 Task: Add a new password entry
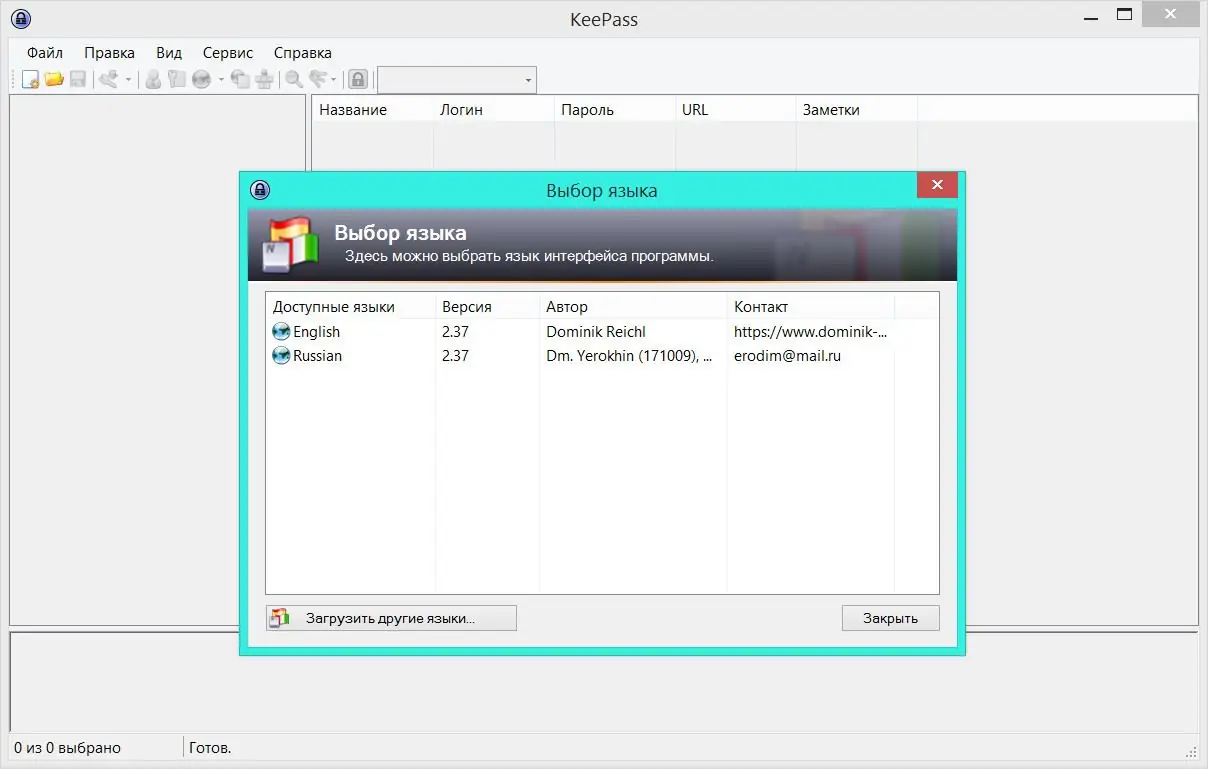click(x=111, y=78)
